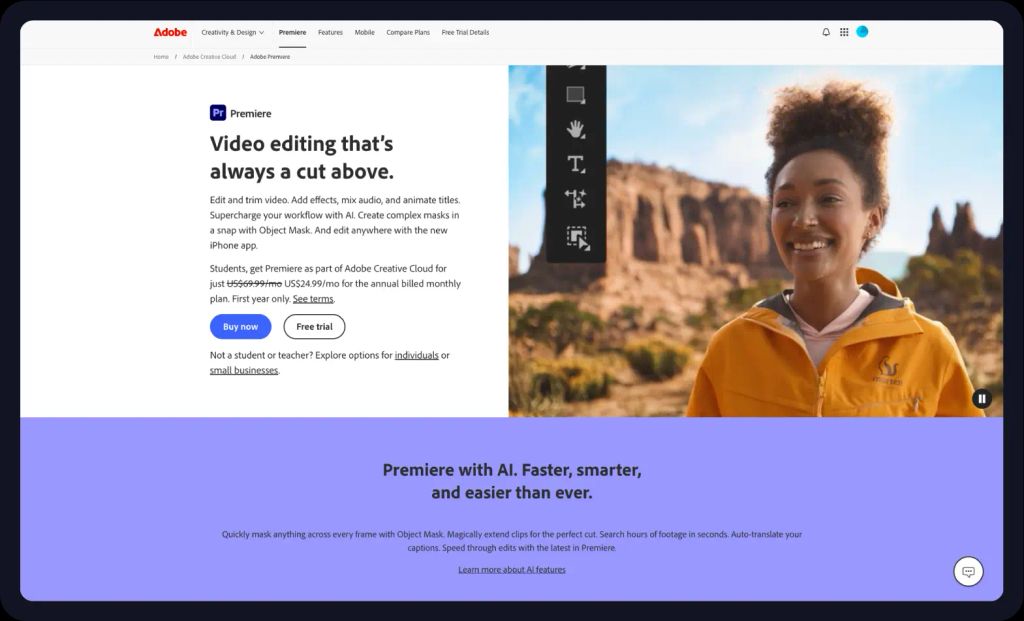The width and height of the screenshot is (1024, 621).
Task: Click the Buy now button
Action: pos(240,326)
